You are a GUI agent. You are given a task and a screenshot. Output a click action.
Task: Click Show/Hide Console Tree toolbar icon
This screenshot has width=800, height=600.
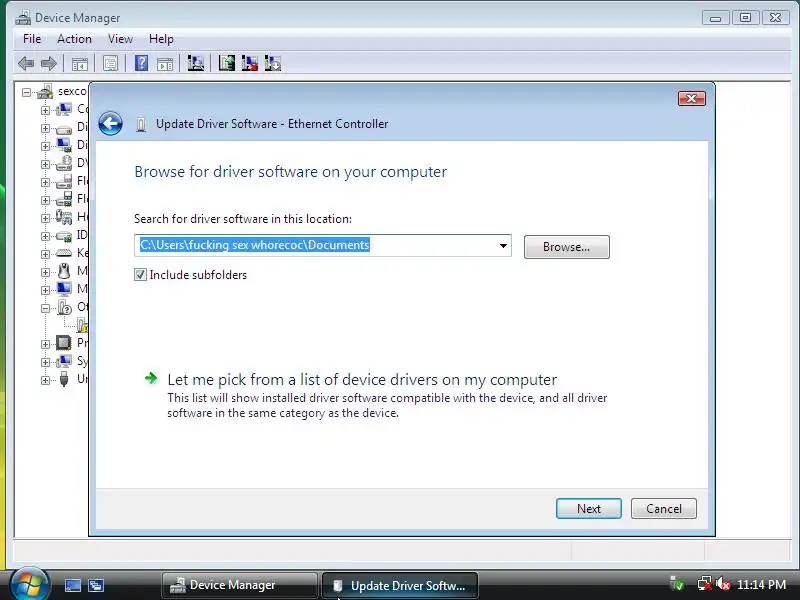point(80,64)
